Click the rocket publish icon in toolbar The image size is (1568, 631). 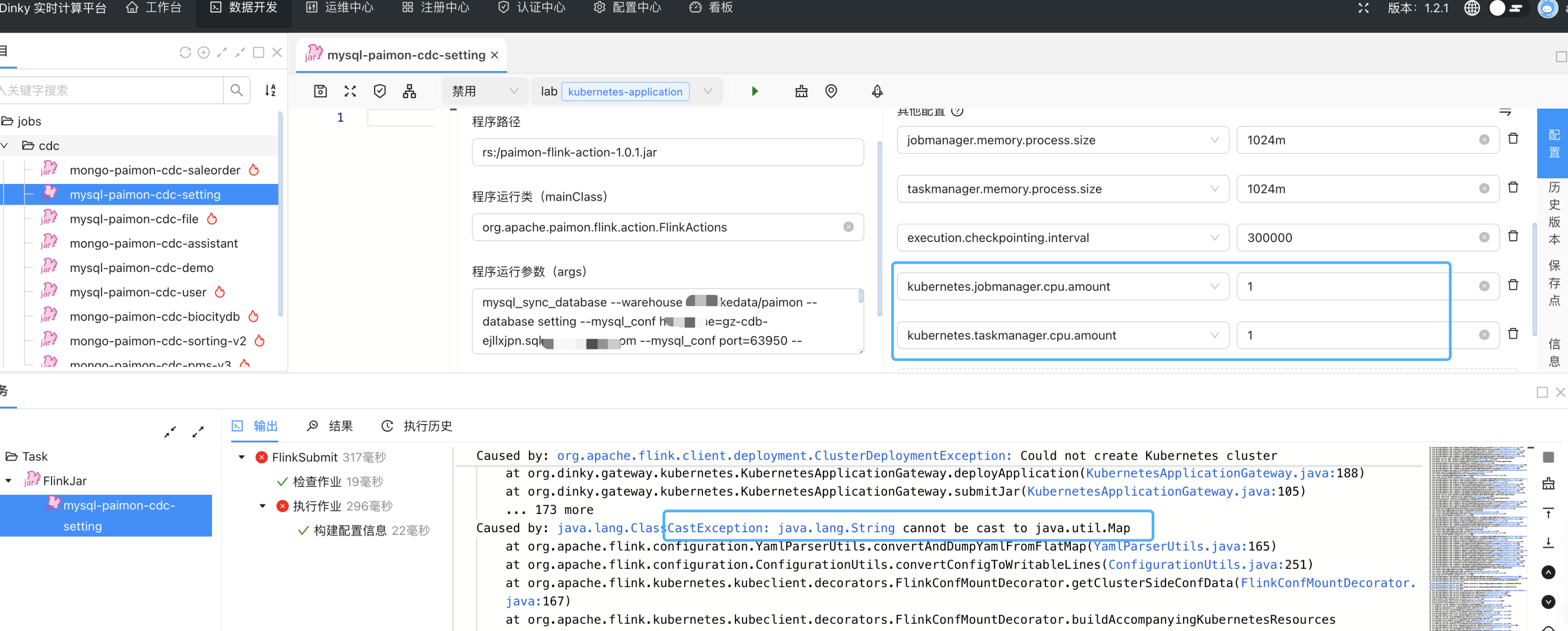pos(877,91)
